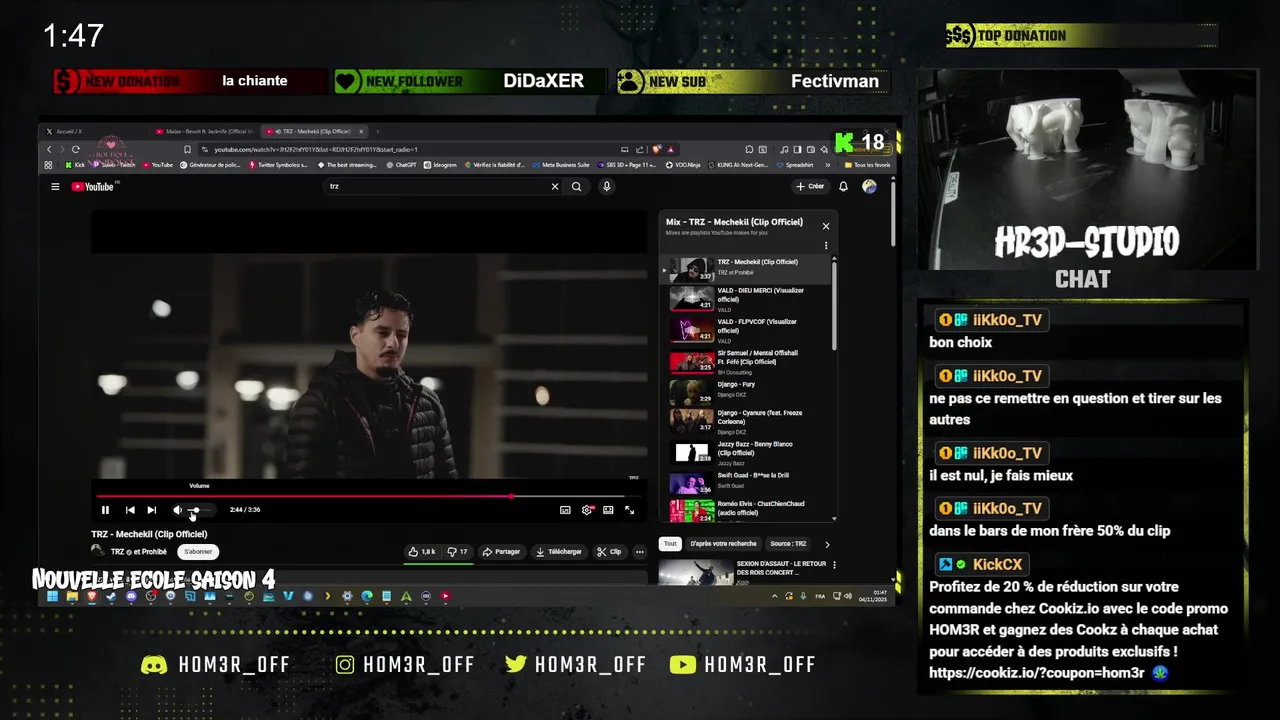Open the 'Tous les favoris' bookmarks folder
Viewport: 1280px width, 720px height.
pyautogui.click(x=867, y=165)
